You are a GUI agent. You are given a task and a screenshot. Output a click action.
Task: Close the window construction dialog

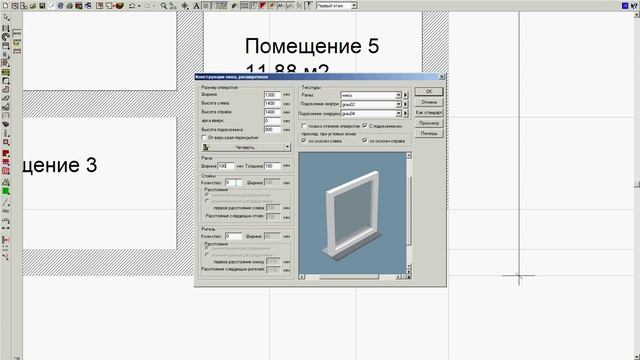click(x=442, y=77)
